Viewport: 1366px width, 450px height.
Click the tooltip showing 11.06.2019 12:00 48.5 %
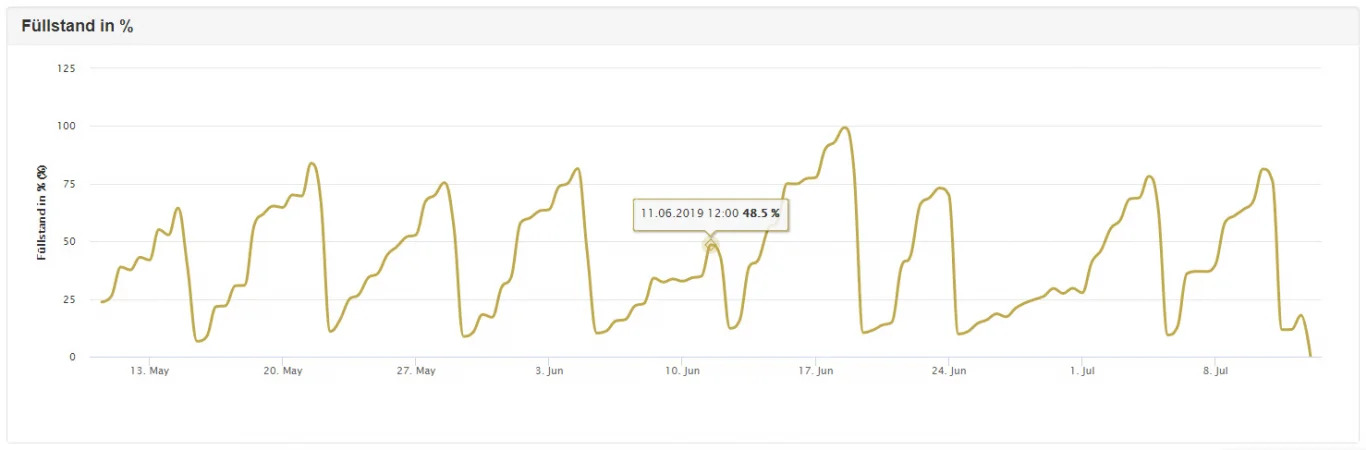click(x=710, y=213)
